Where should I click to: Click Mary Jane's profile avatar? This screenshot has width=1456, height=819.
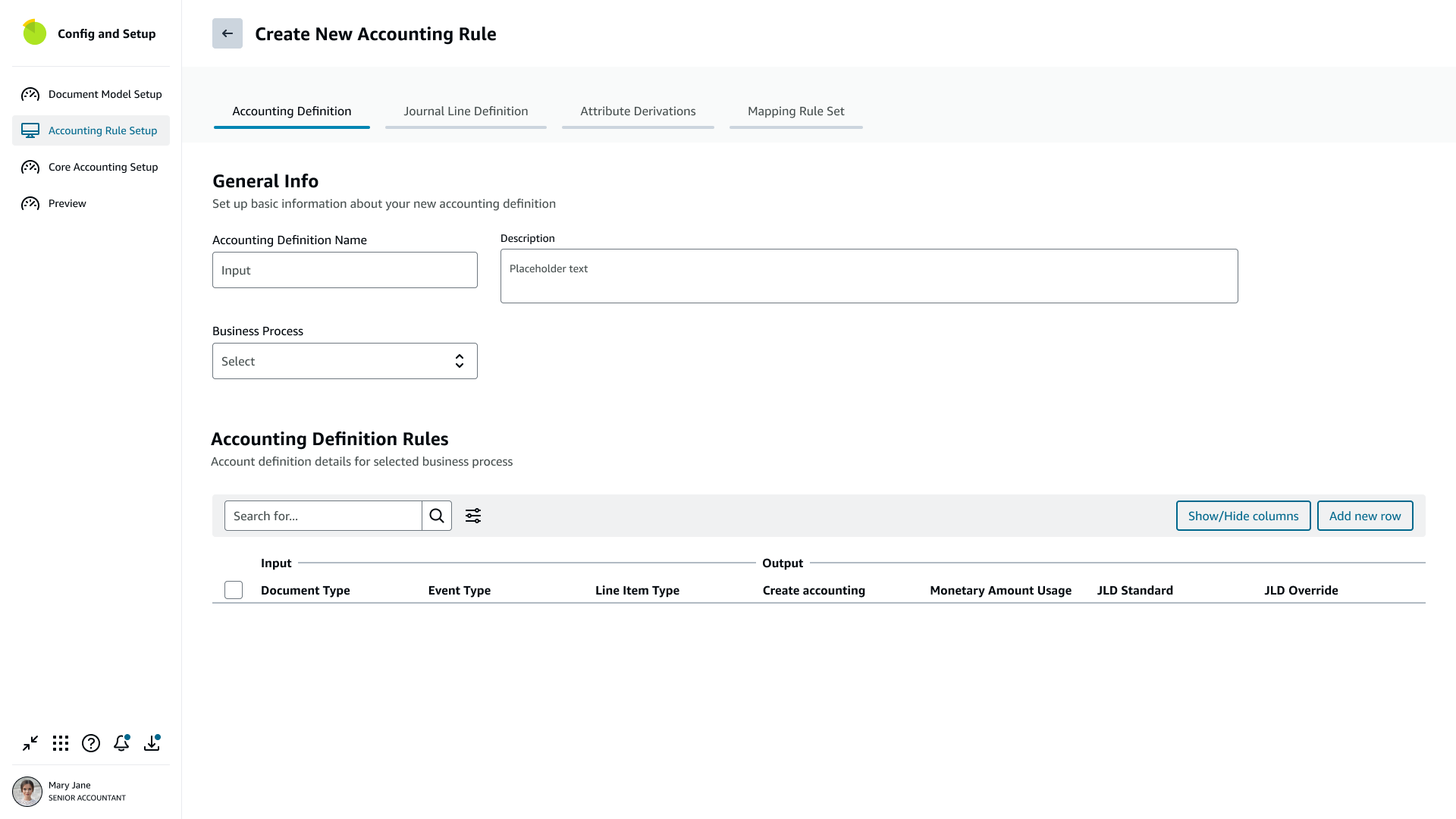27,791
